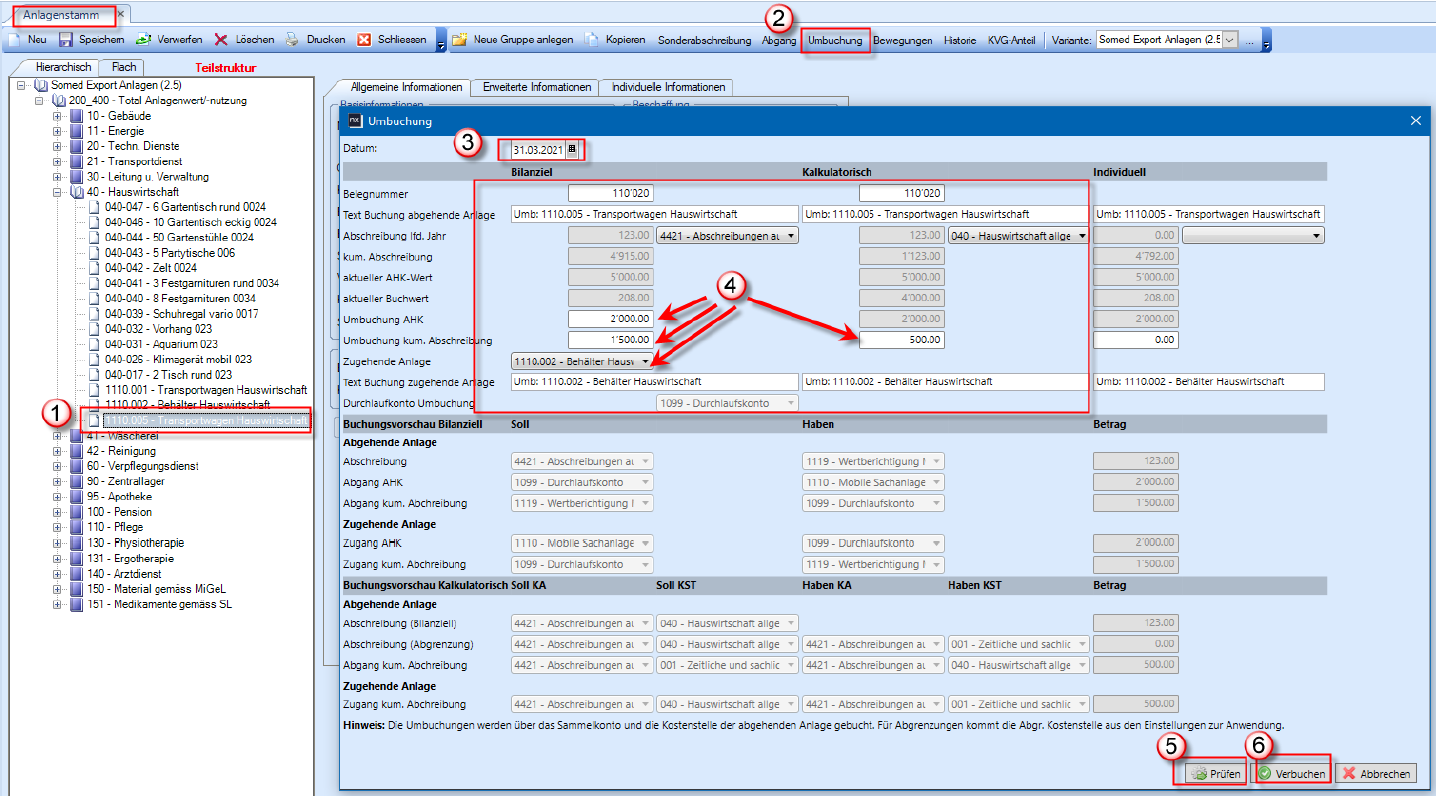Expand the 110 - Pflege tree node
The width and height of the screenshot is (1436, 796).
57,527
